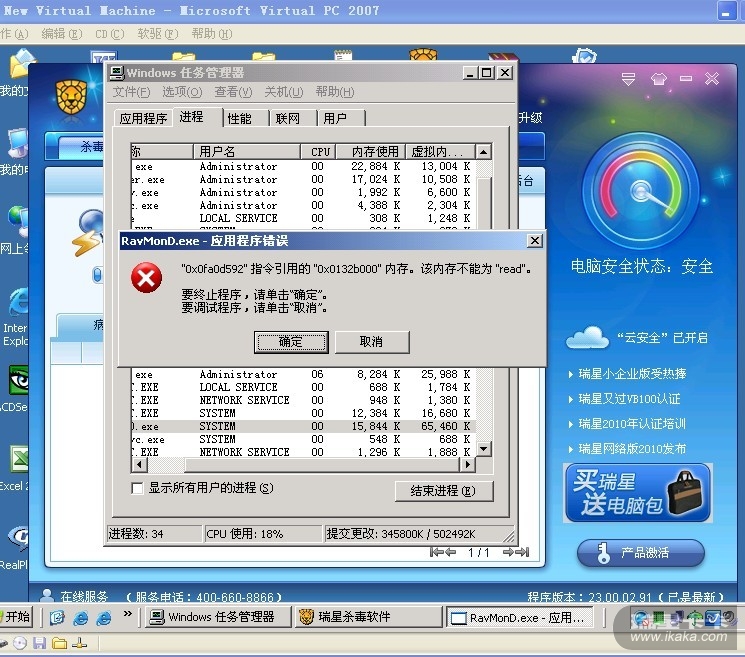
Task: Select the ACDSee eye desktop icon
Action: coord(19,380)
